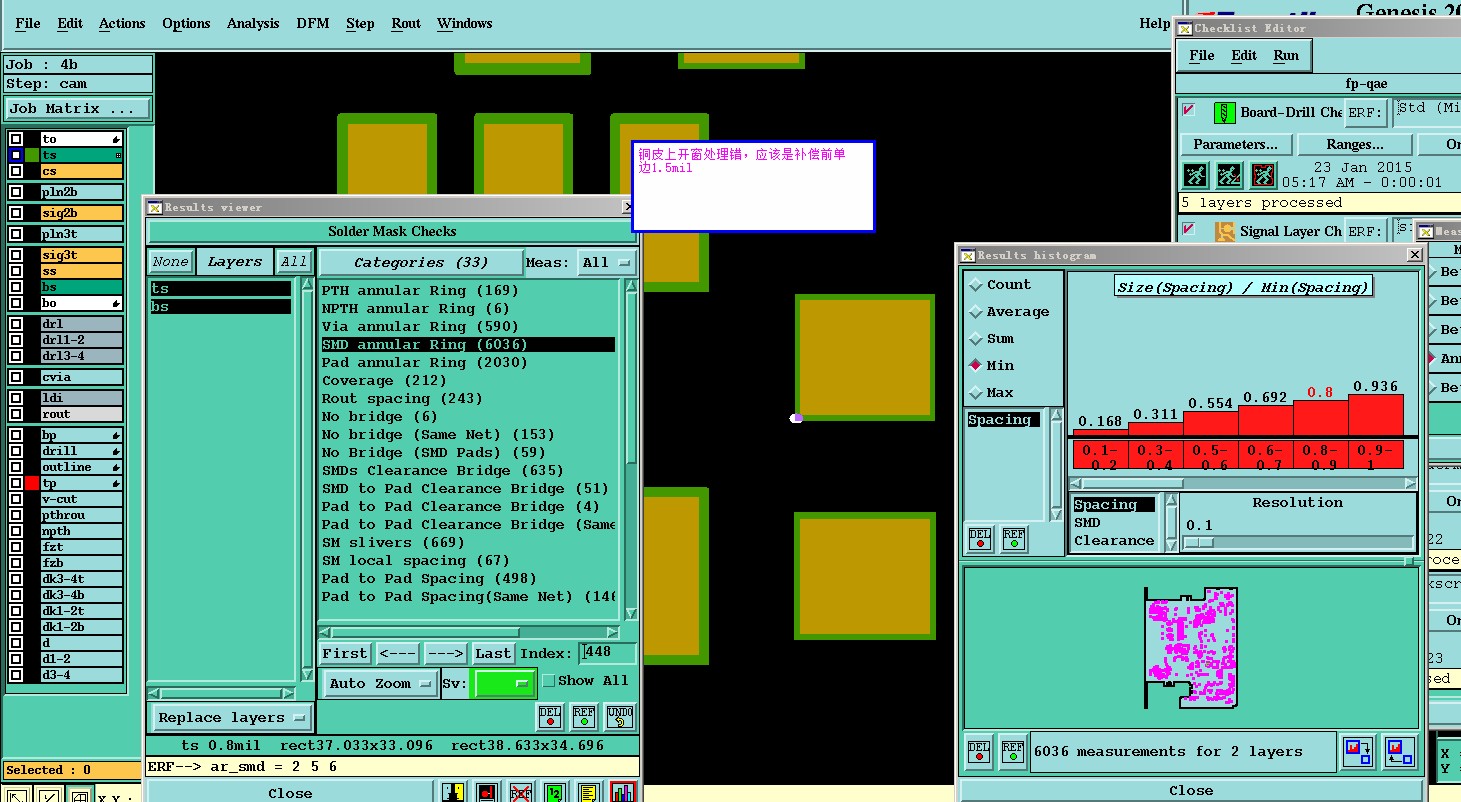
Task: Click first run icon under Board-Drill Parameters
Action: [1195, 176]
